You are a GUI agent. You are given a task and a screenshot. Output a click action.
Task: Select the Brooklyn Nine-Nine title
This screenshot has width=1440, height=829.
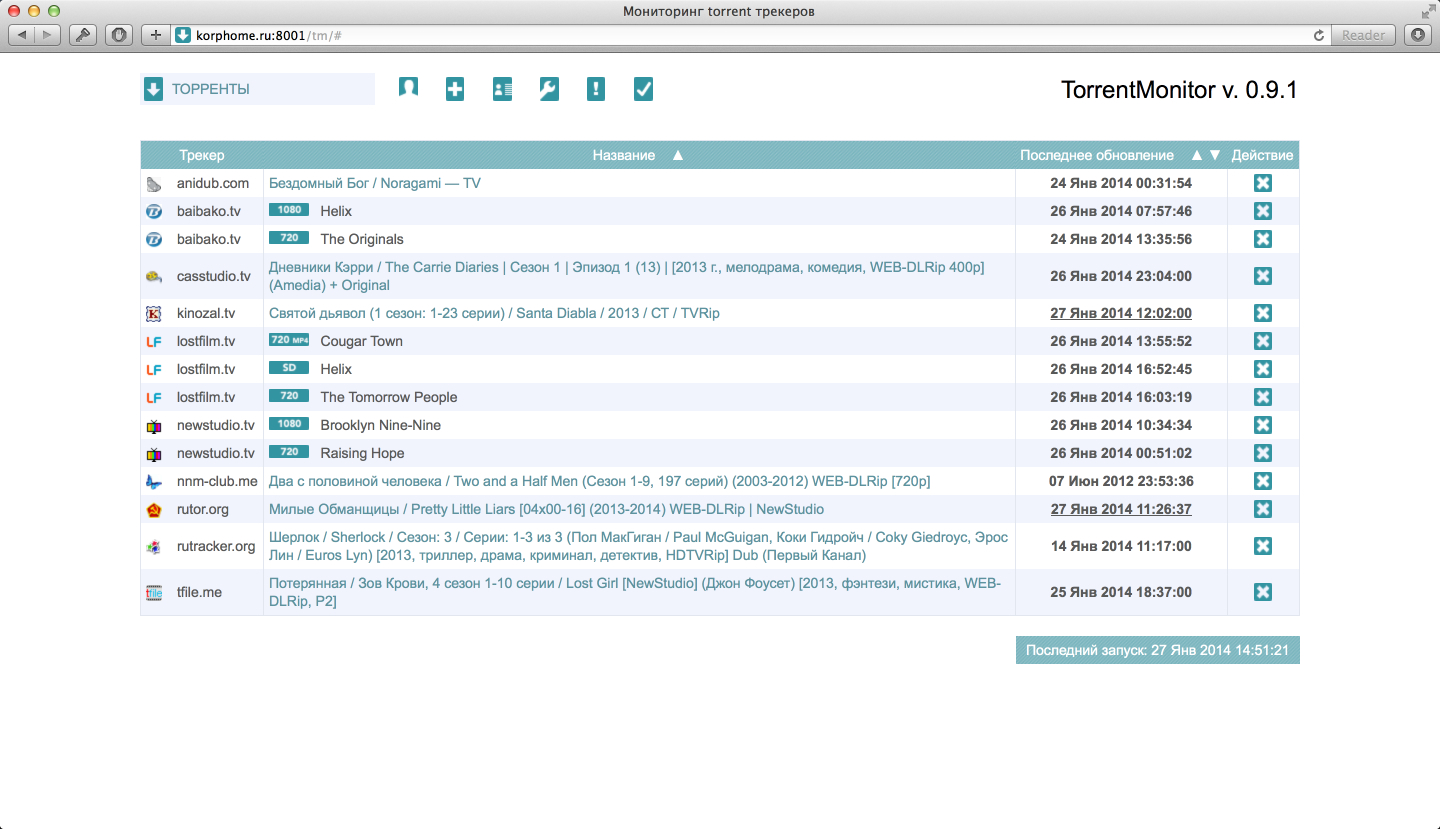coord(381,425)
